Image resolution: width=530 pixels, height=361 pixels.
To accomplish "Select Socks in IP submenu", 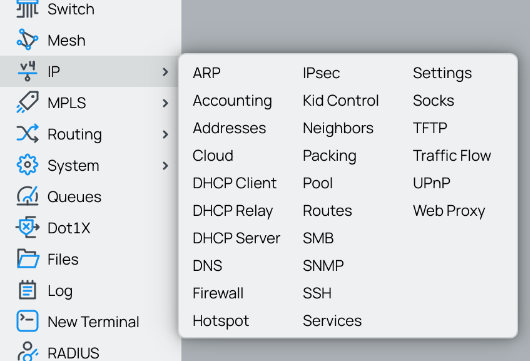I will point(433,101).
